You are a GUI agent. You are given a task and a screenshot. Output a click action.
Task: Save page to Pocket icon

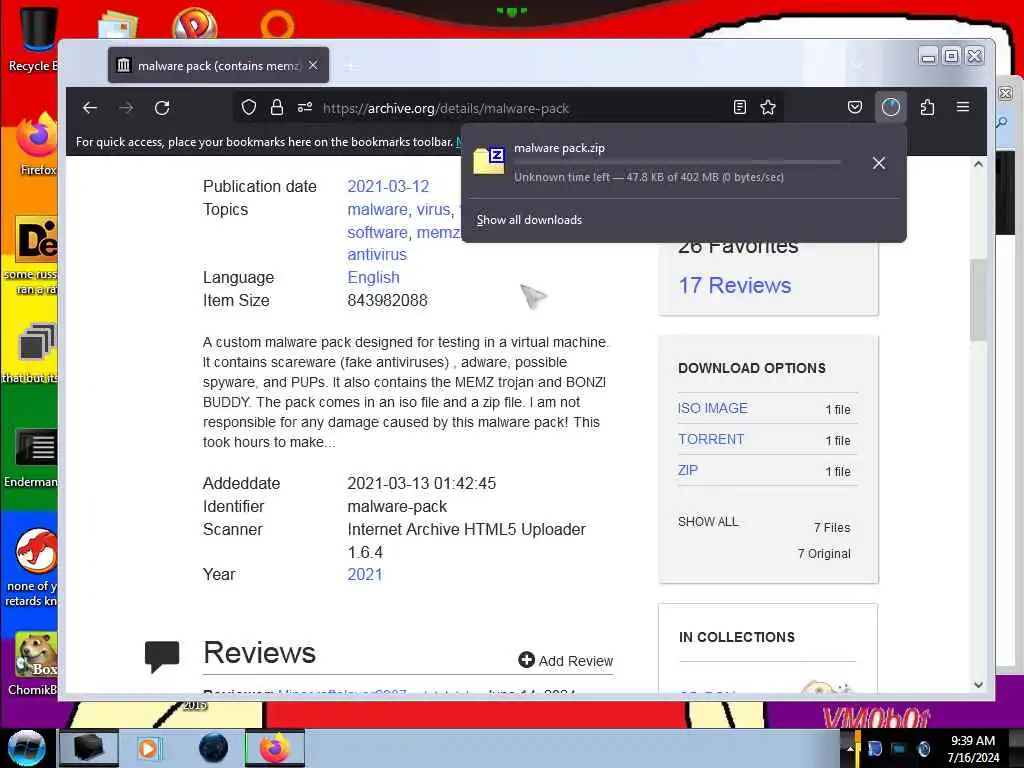pyautogui.click(x=854, y=108)
